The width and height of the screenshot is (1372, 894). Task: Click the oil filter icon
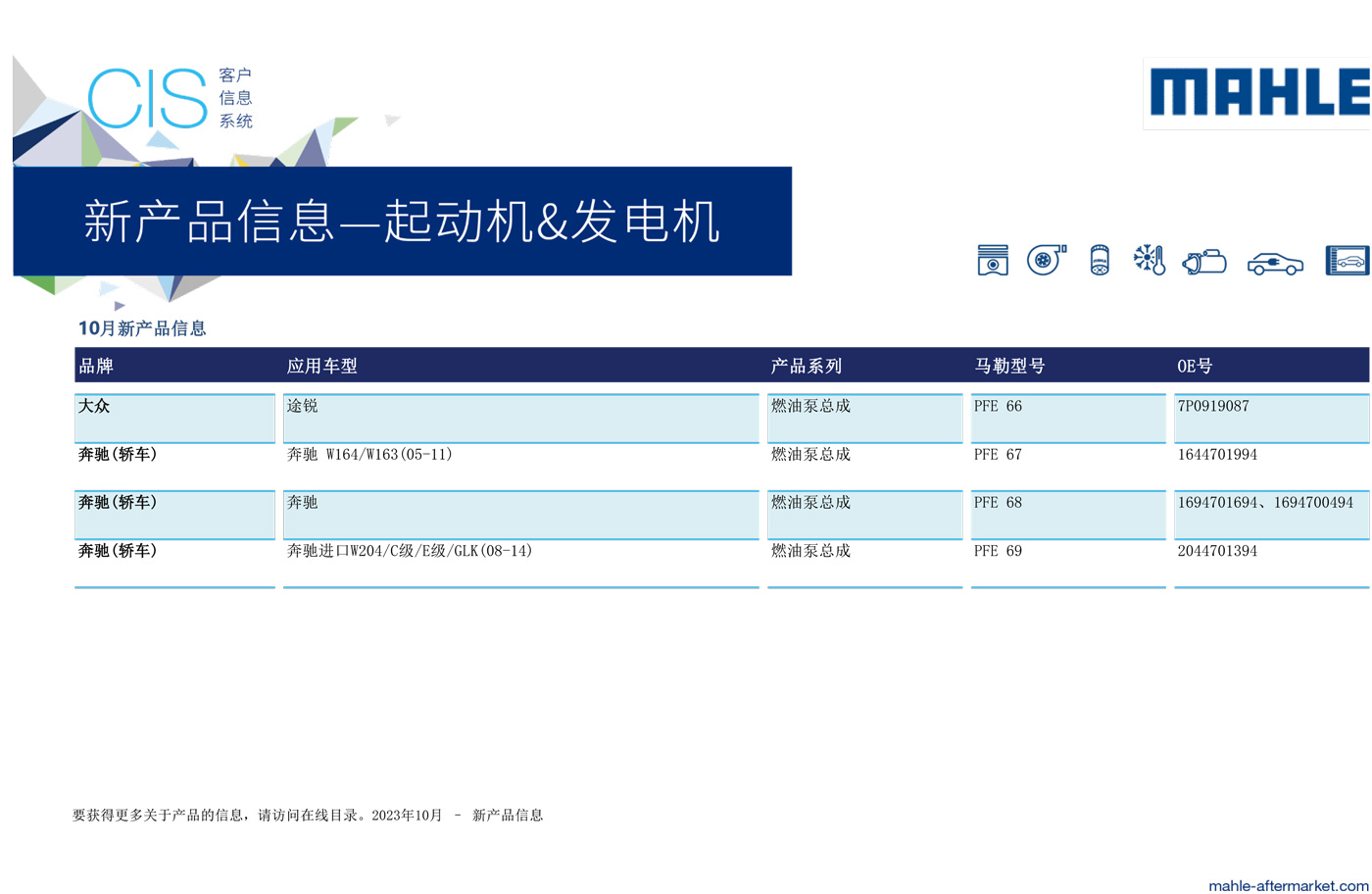coord(1100,261)
